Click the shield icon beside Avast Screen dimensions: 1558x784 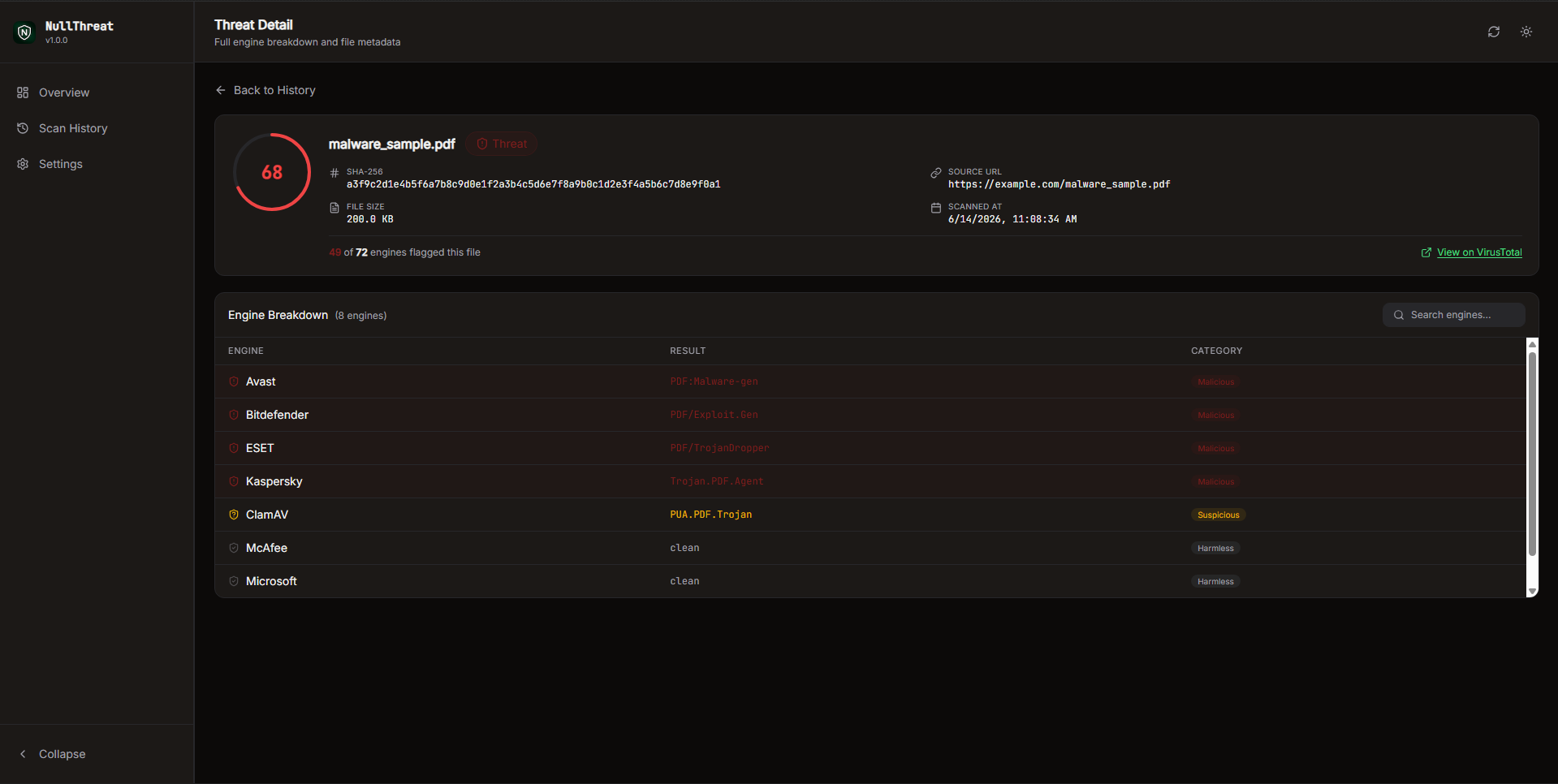click(x=234, y=381)
